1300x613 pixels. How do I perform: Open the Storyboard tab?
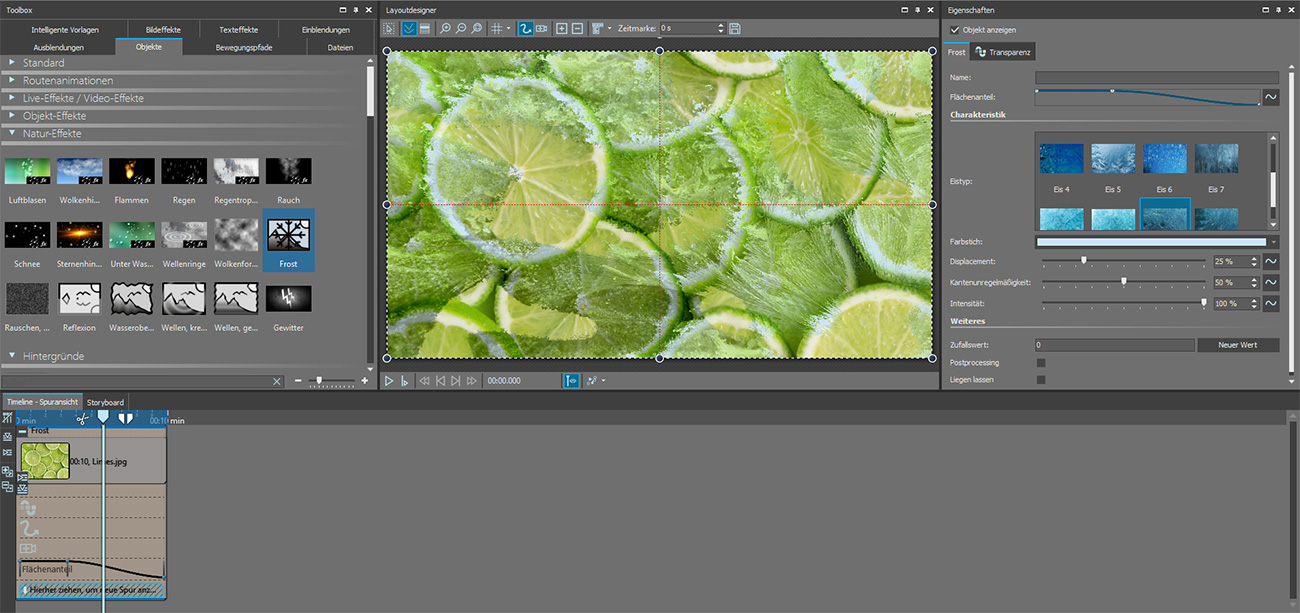[105, 402]
